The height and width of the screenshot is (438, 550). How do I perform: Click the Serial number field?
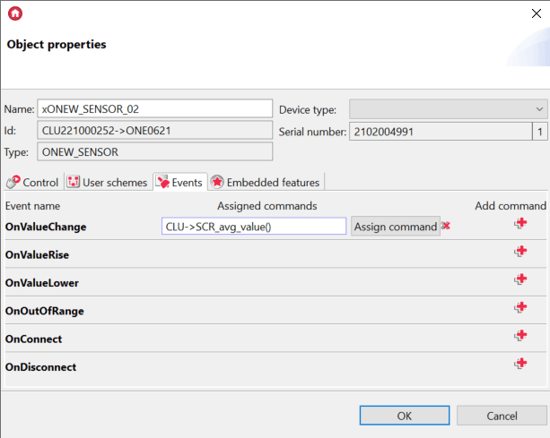(x=441, y=132)
